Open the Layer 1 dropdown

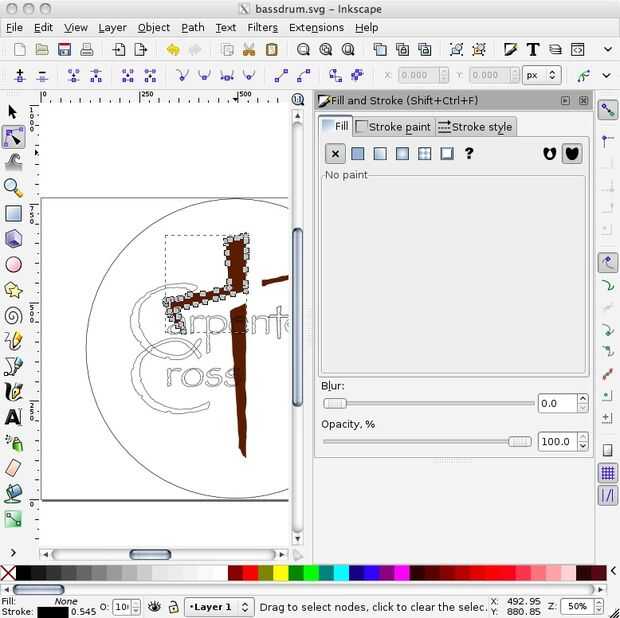click(219, 606)
